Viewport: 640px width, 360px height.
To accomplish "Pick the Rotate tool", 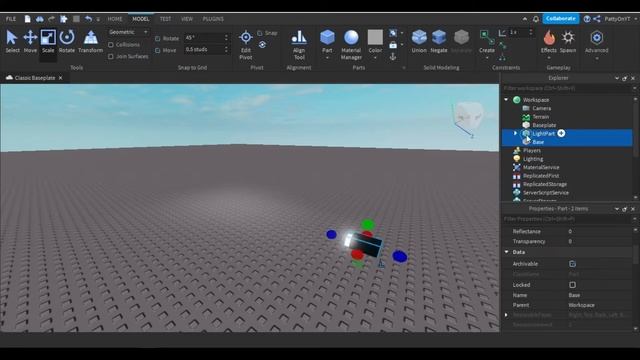I will point(67,41).
